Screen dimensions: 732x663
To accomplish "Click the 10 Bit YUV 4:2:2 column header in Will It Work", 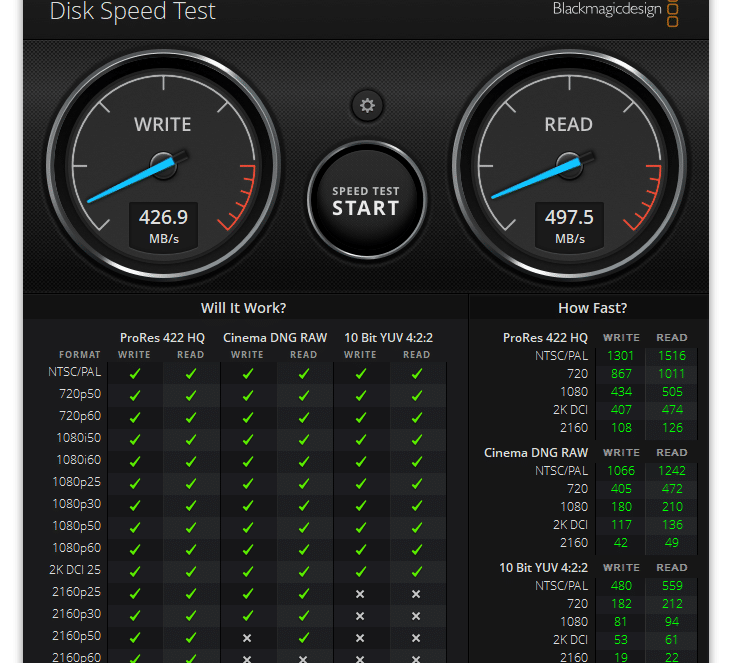I will (388, 338).
